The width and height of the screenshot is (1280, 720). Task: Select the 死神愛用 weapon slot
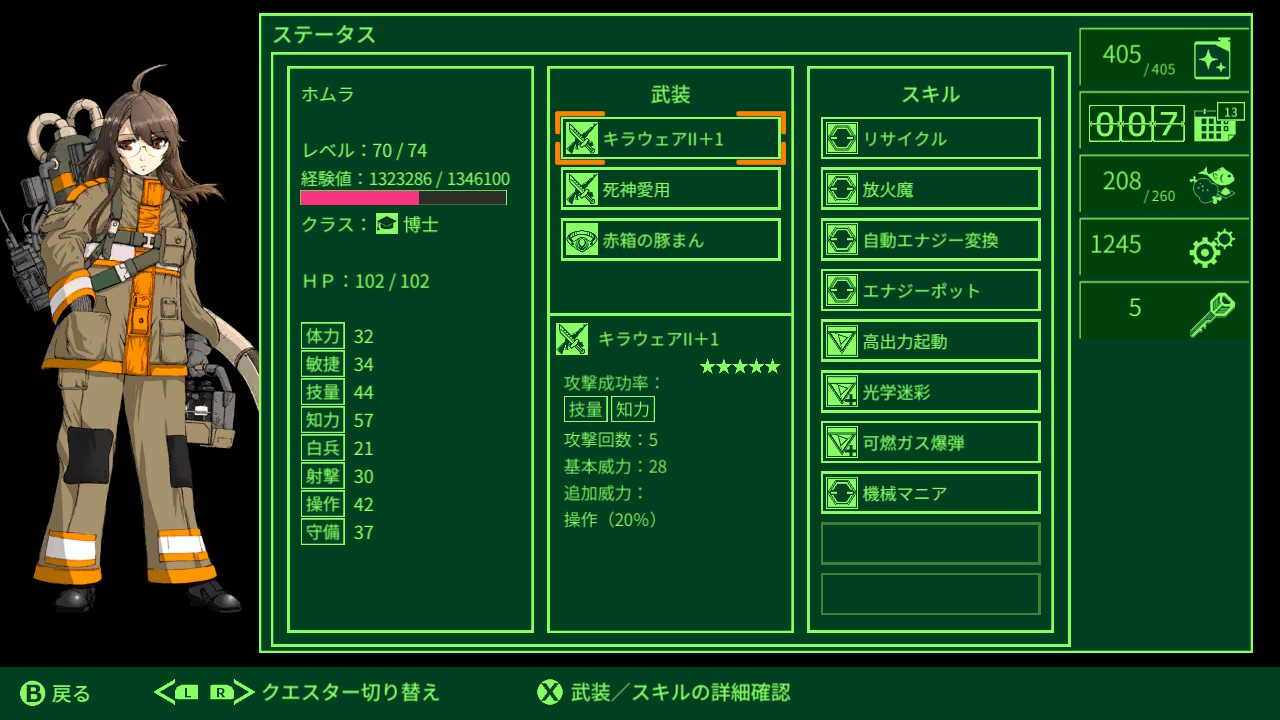[670, 188]
